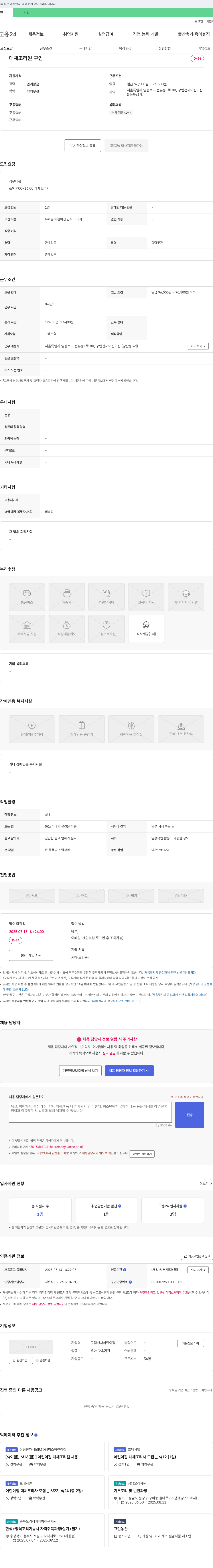
Task: Open the 지도 보기 button next to 서부서일센터
Action: pos(198,1270)
